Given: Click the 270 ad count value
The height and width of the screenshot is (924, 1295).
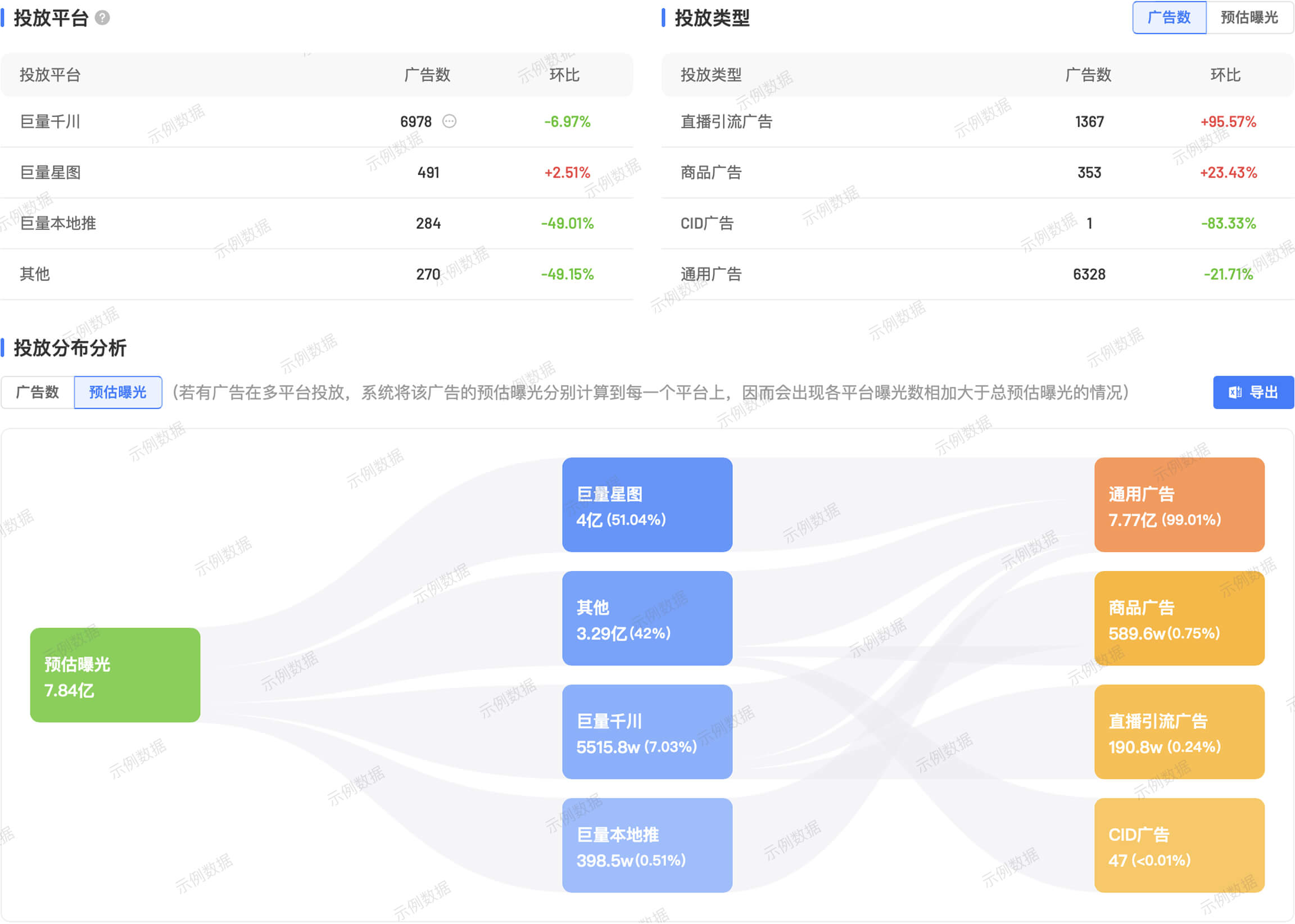Looking at the screenshot, I should [x=428, y=274].
